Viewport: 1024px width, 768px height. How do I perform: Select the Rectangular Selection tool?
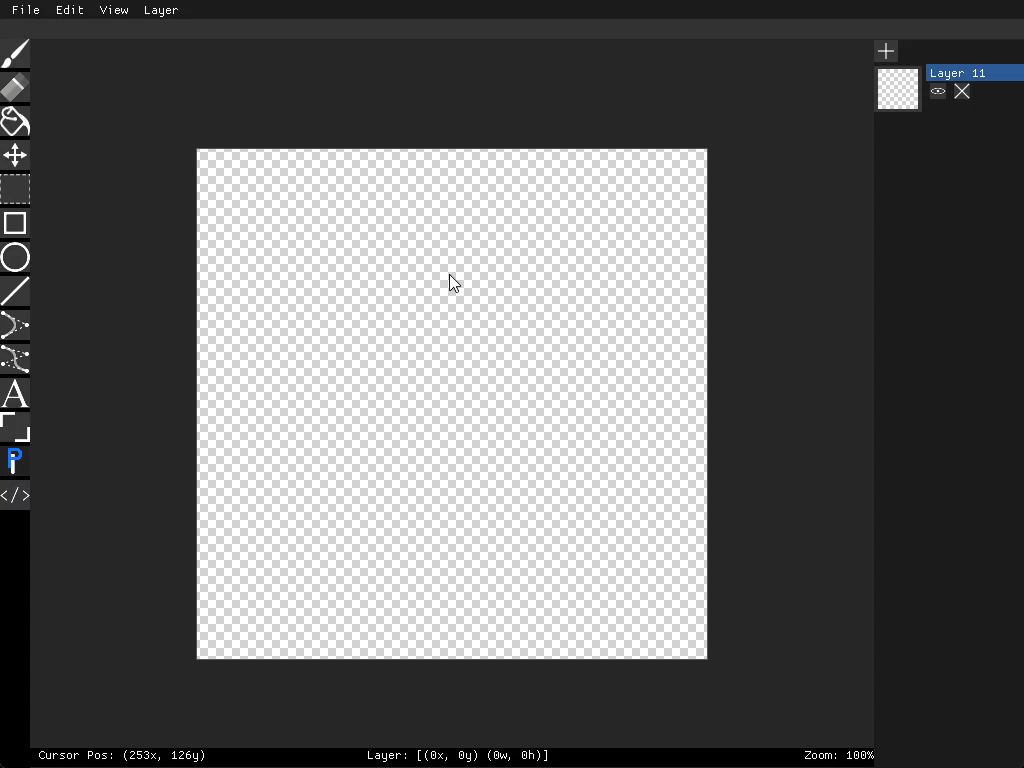tap(15, 189)
